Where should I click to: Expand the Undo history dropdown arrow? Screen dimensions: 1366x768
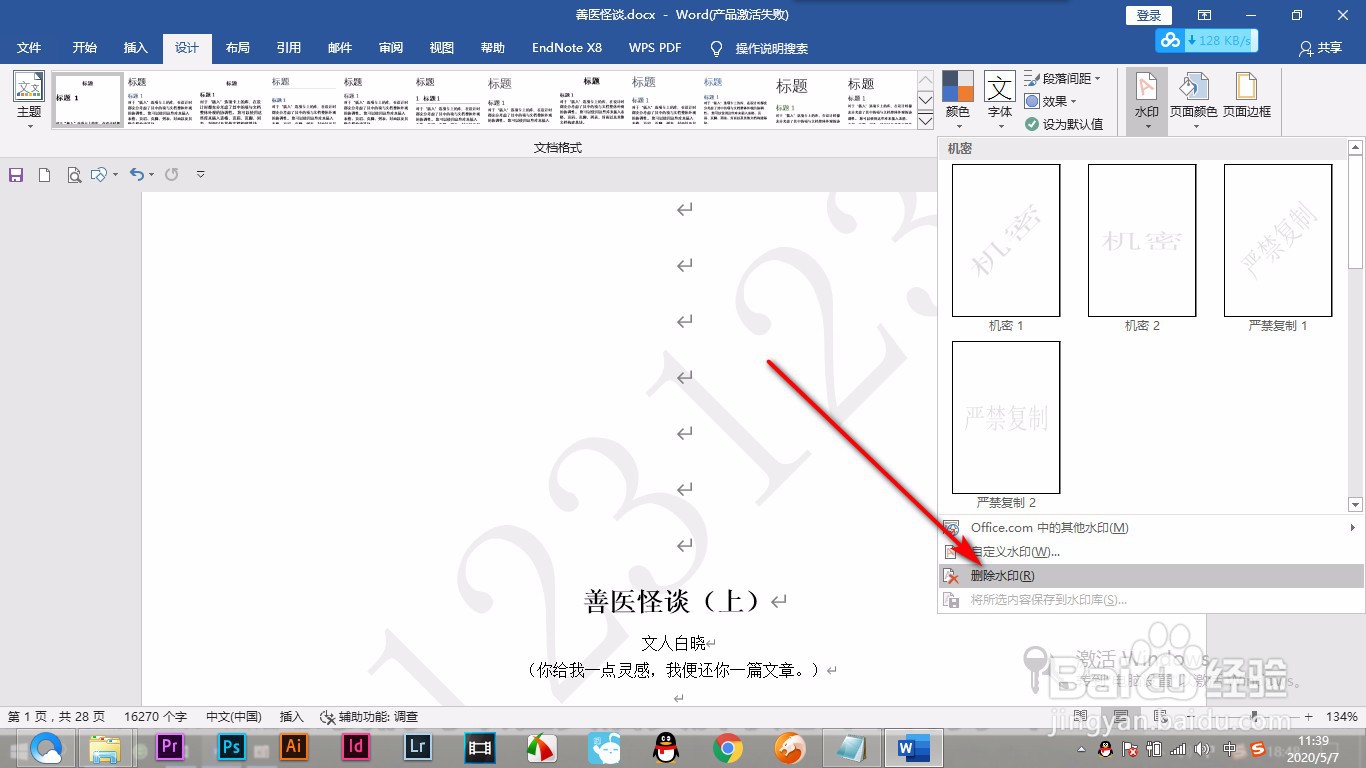point(151,175)
